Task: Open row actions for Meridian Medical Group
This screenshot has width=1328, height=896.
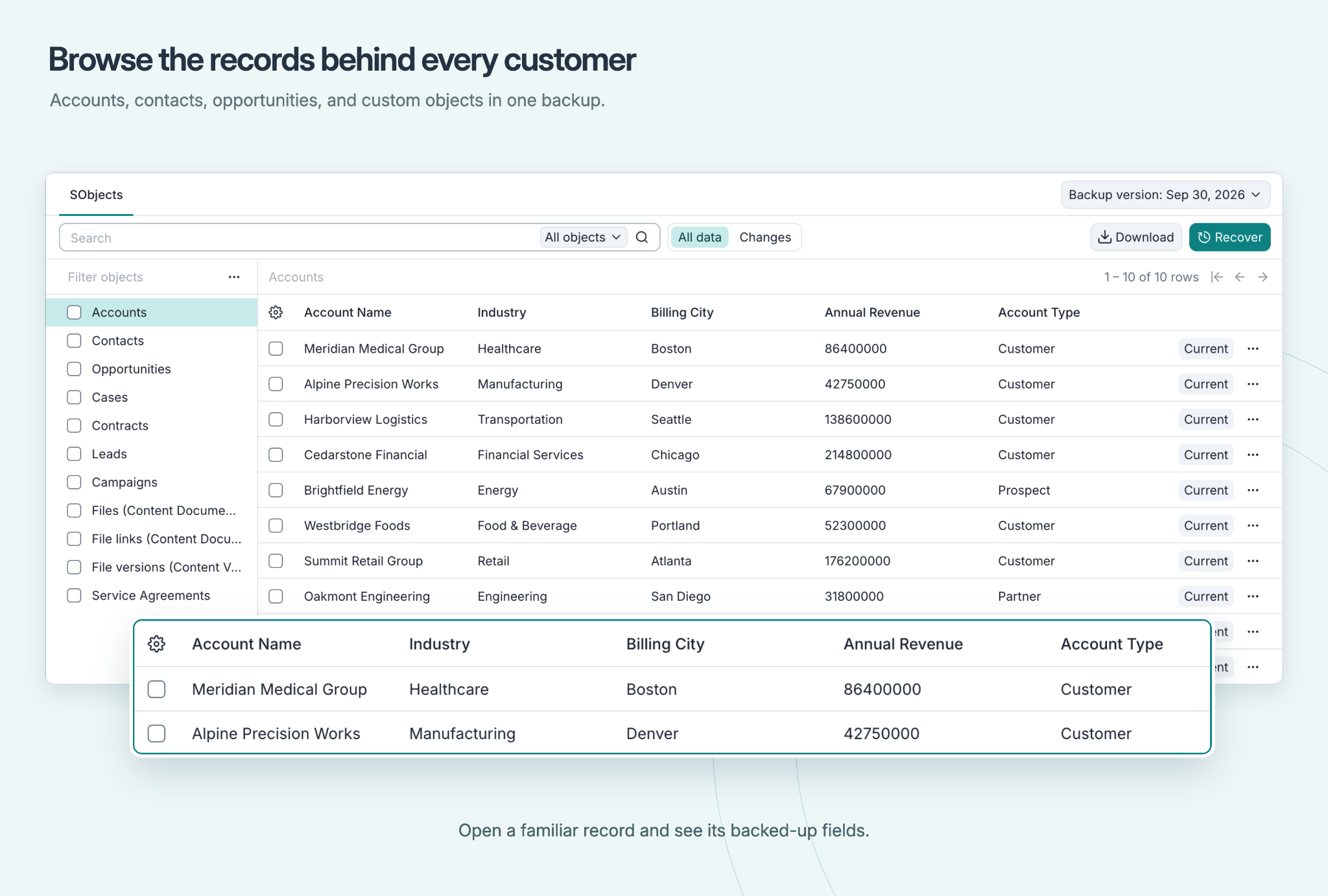Action: click(1253, 349)
